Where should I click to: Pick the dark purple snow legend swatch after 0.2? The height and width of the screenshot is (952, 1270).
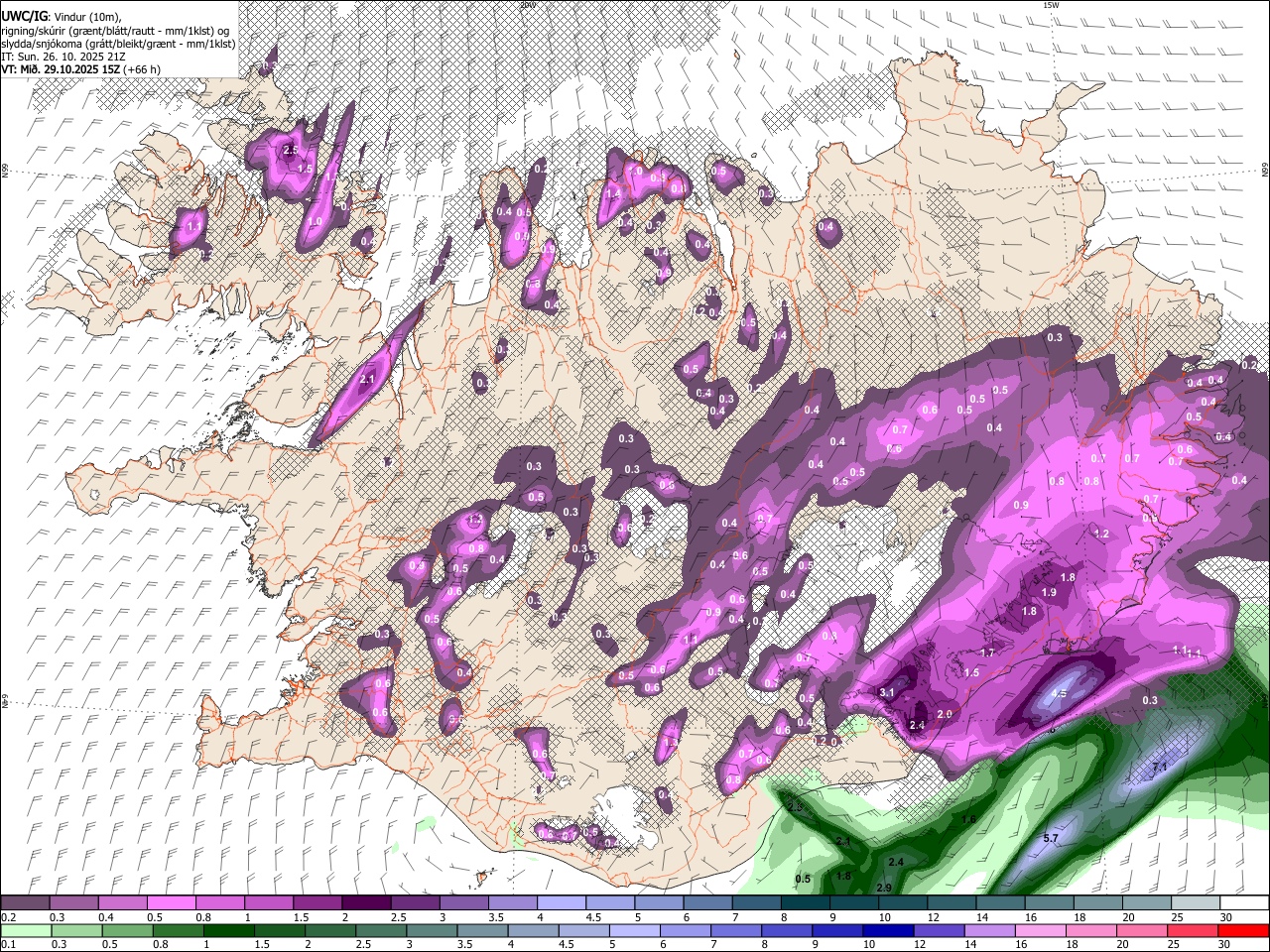[25, 903]
